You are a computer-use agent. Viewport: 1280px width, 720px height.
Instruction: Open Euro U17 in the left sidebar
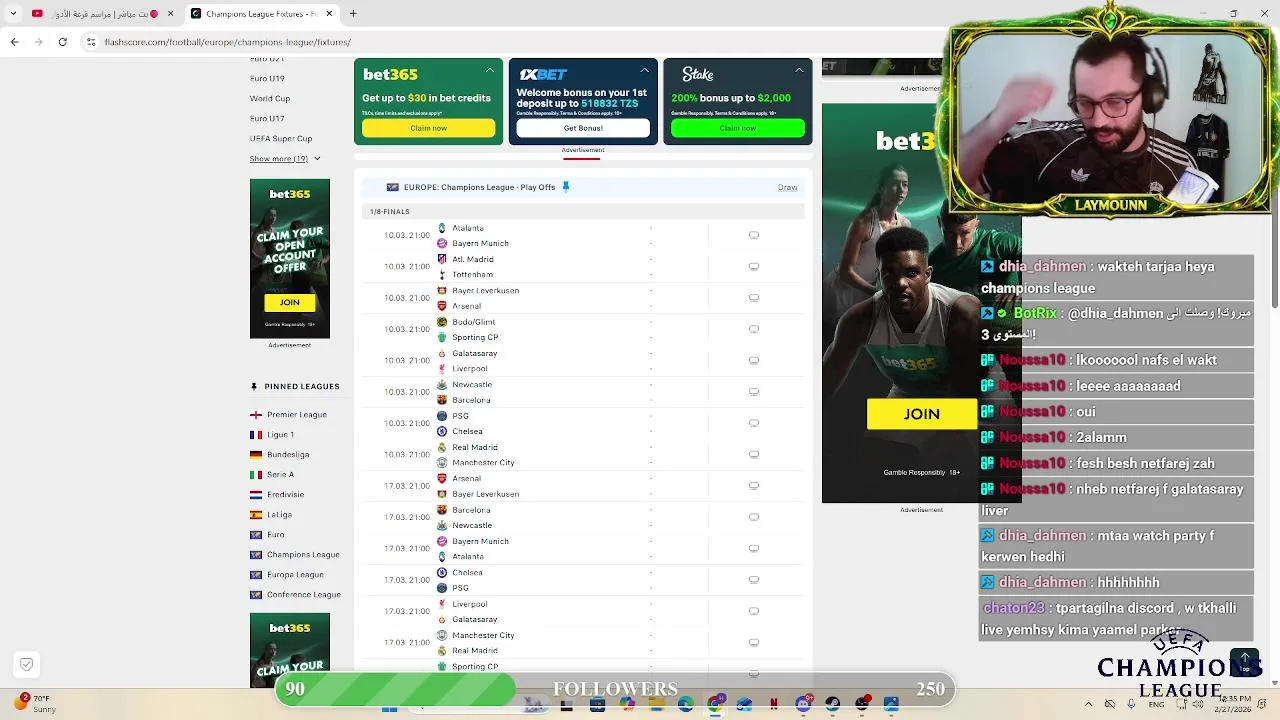pyautogui.click(x=267, y=118)
